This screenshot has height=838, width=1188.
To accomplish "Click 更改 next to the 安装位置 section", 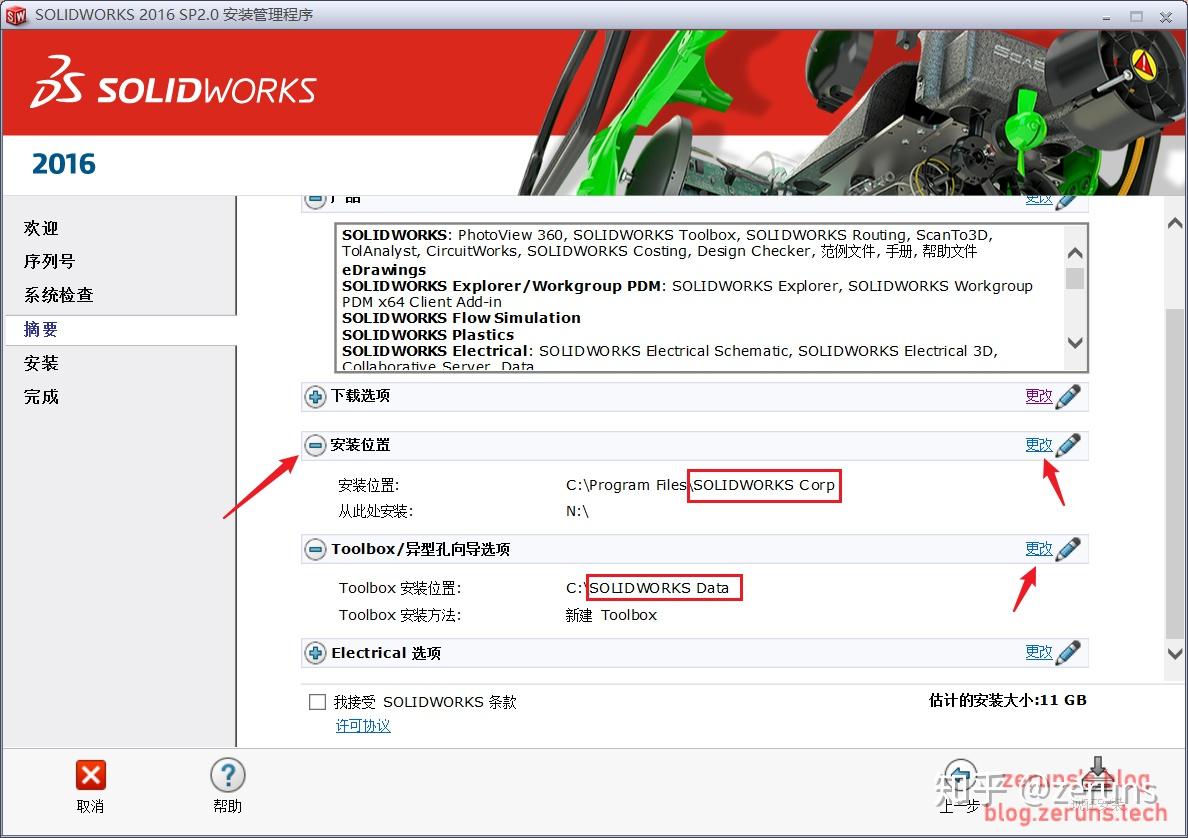I will (x=1040, y=444).
